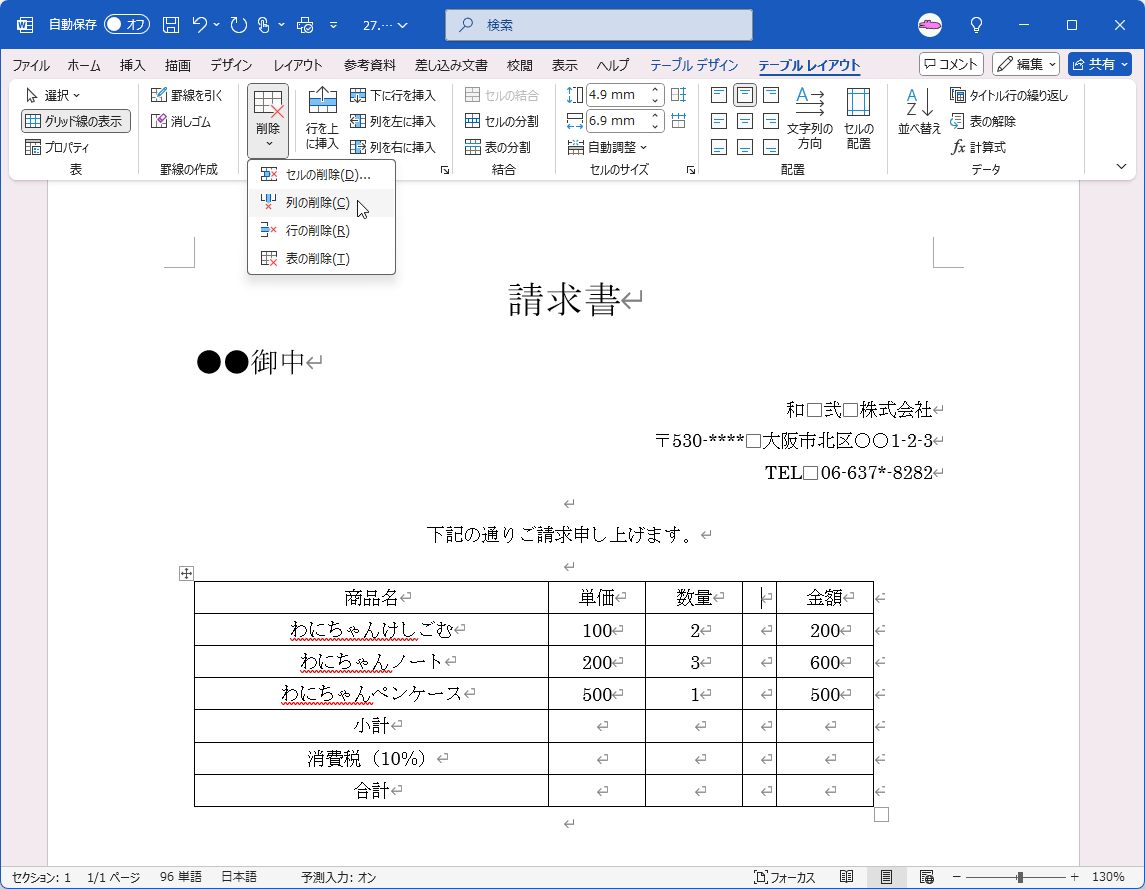This screenshot has height=889, width=1145.
Task: Click the コメント comments button
Action: 951,64
